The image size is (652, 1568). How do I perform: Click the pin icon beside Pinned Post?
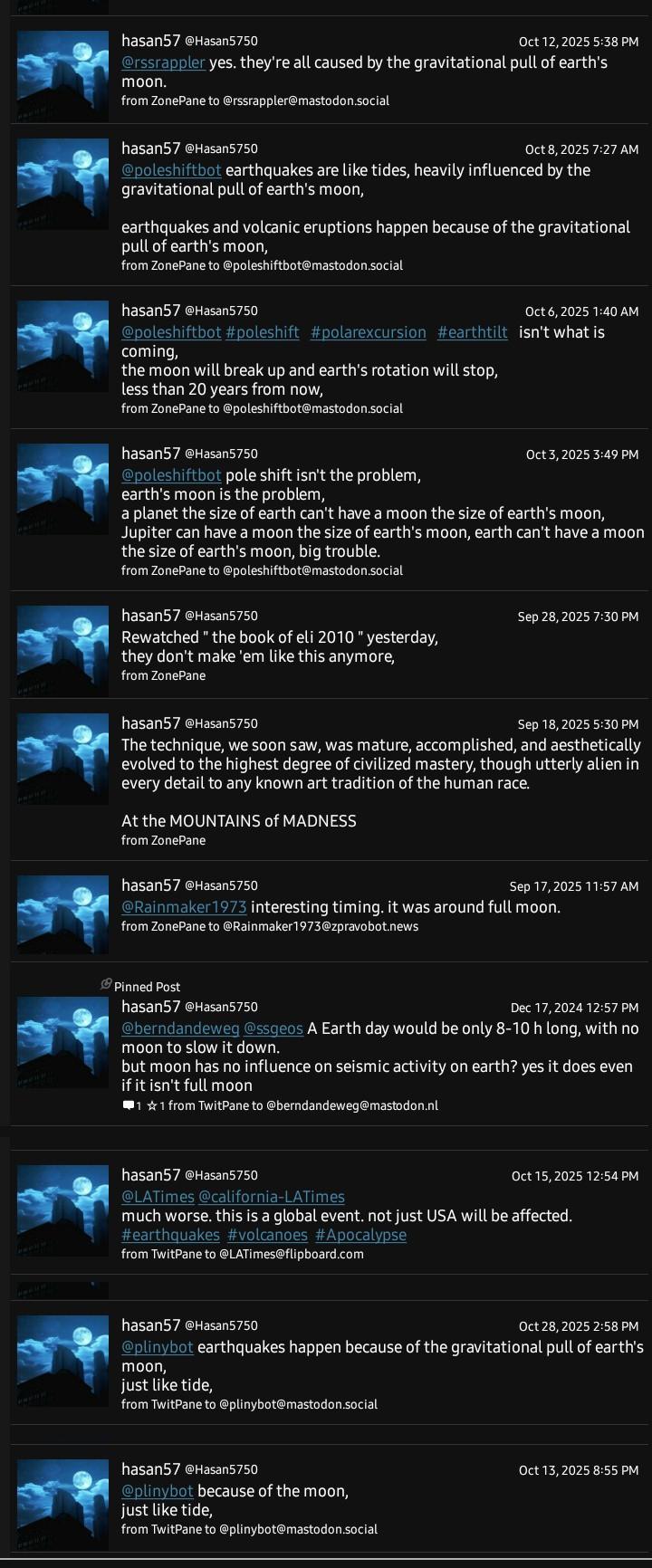click(106, 985)
